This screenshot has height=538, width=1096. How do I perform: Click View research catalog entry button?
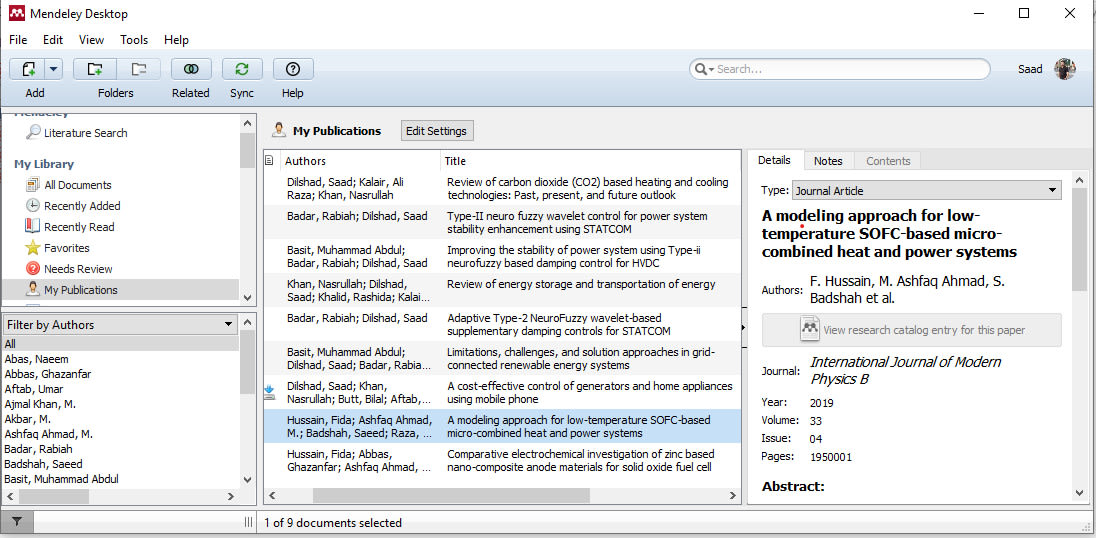(x=911, y=330)
